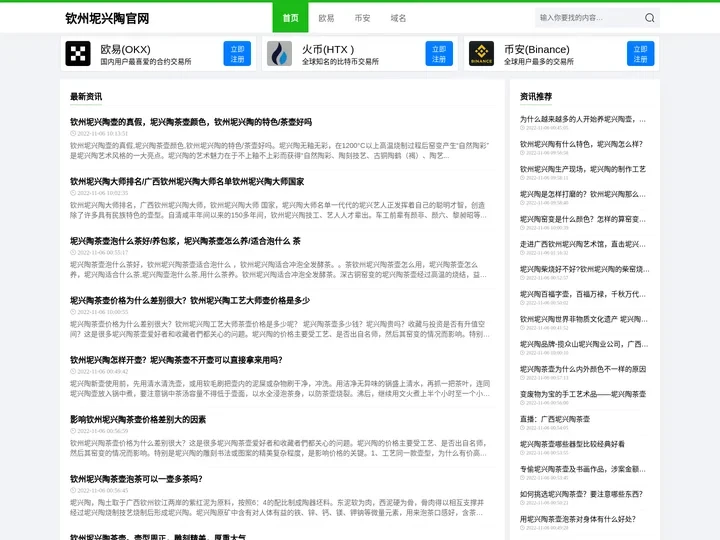Click the 资讯推荐 section heading

[536, 96]
